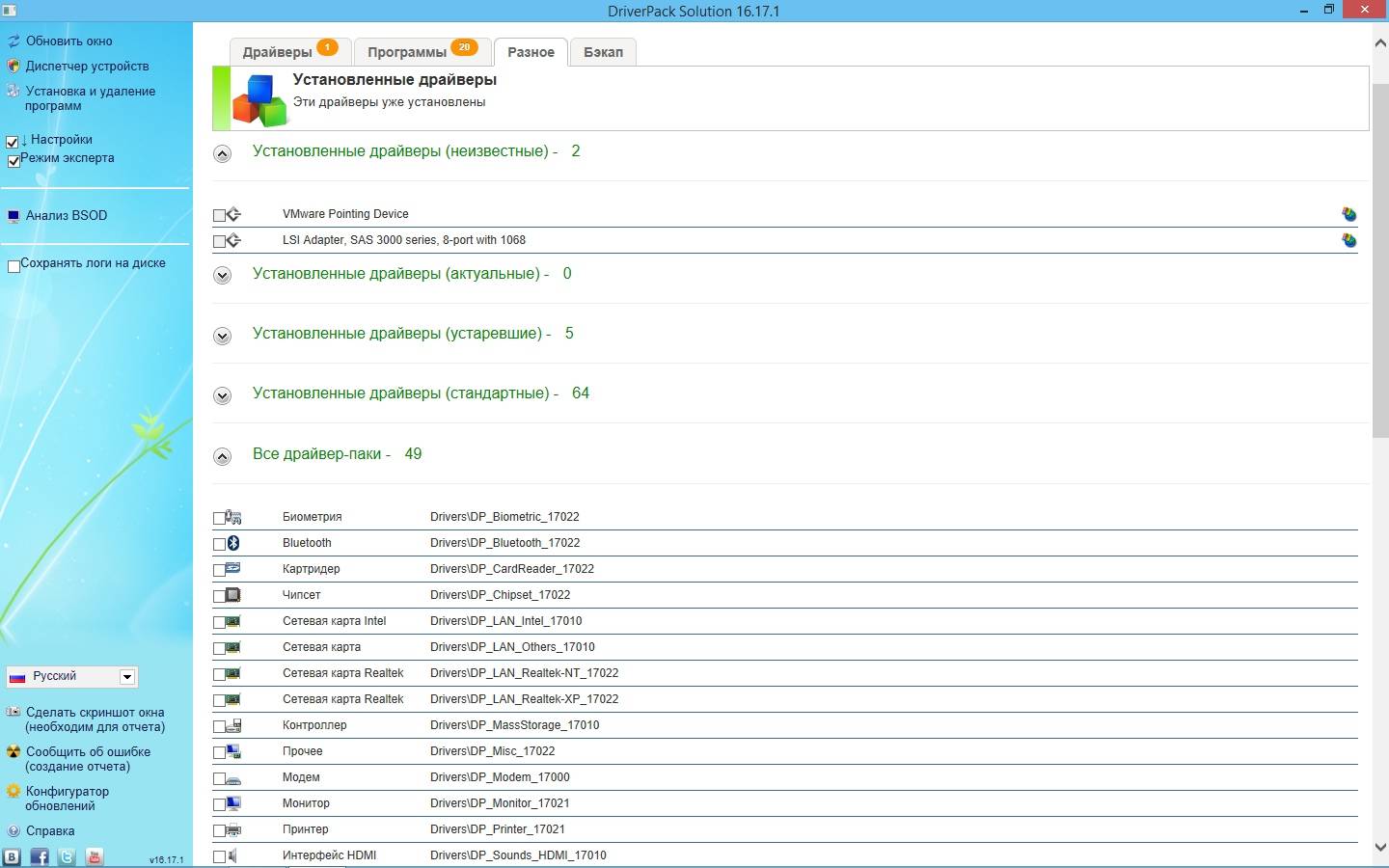Screen dimensions: 1389x868
Task: Enable Сохранять логи на диске checkbox
Action: point(14,266)
